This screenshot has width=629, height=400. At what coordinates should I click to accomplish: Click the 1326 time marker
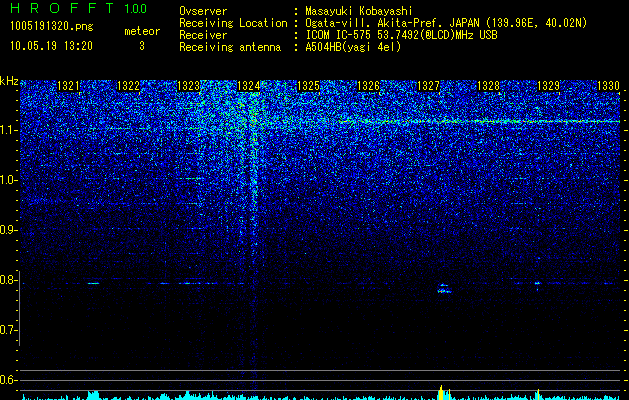coord(368,86)
